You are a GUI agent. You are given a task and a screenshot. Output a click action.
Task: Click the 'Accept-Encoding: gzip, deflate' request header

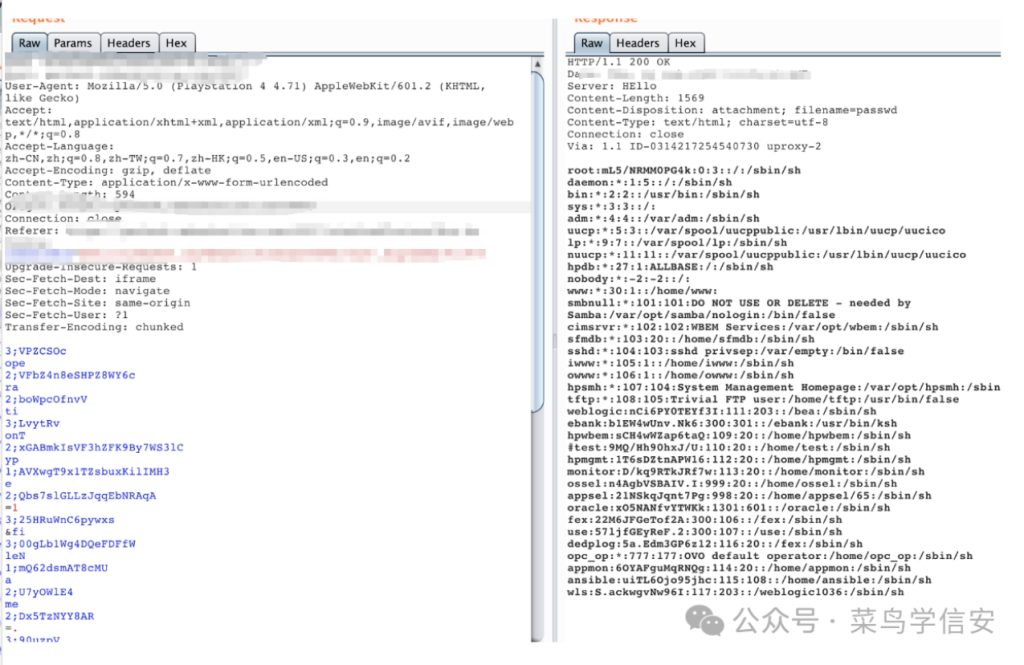tap(108, 170)
